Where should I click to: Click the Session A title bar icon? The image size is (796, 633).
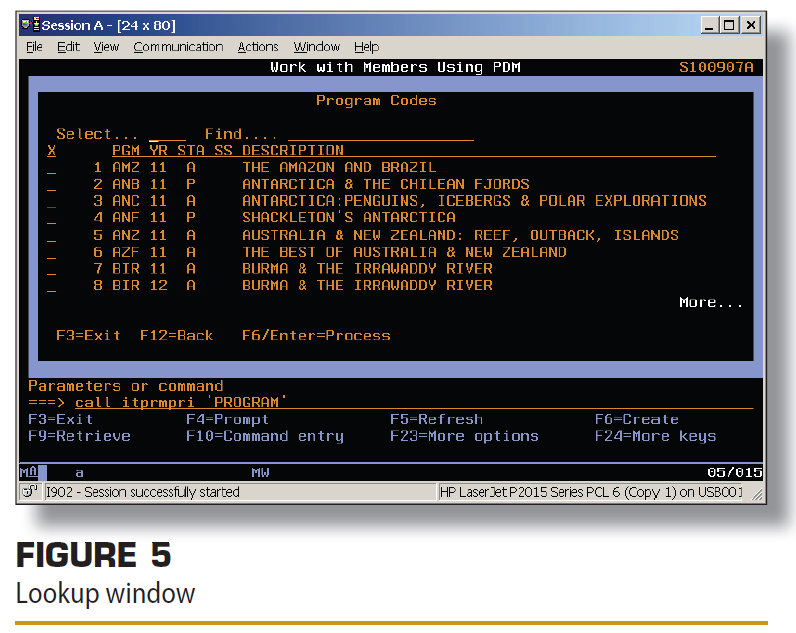pos(30,24)
